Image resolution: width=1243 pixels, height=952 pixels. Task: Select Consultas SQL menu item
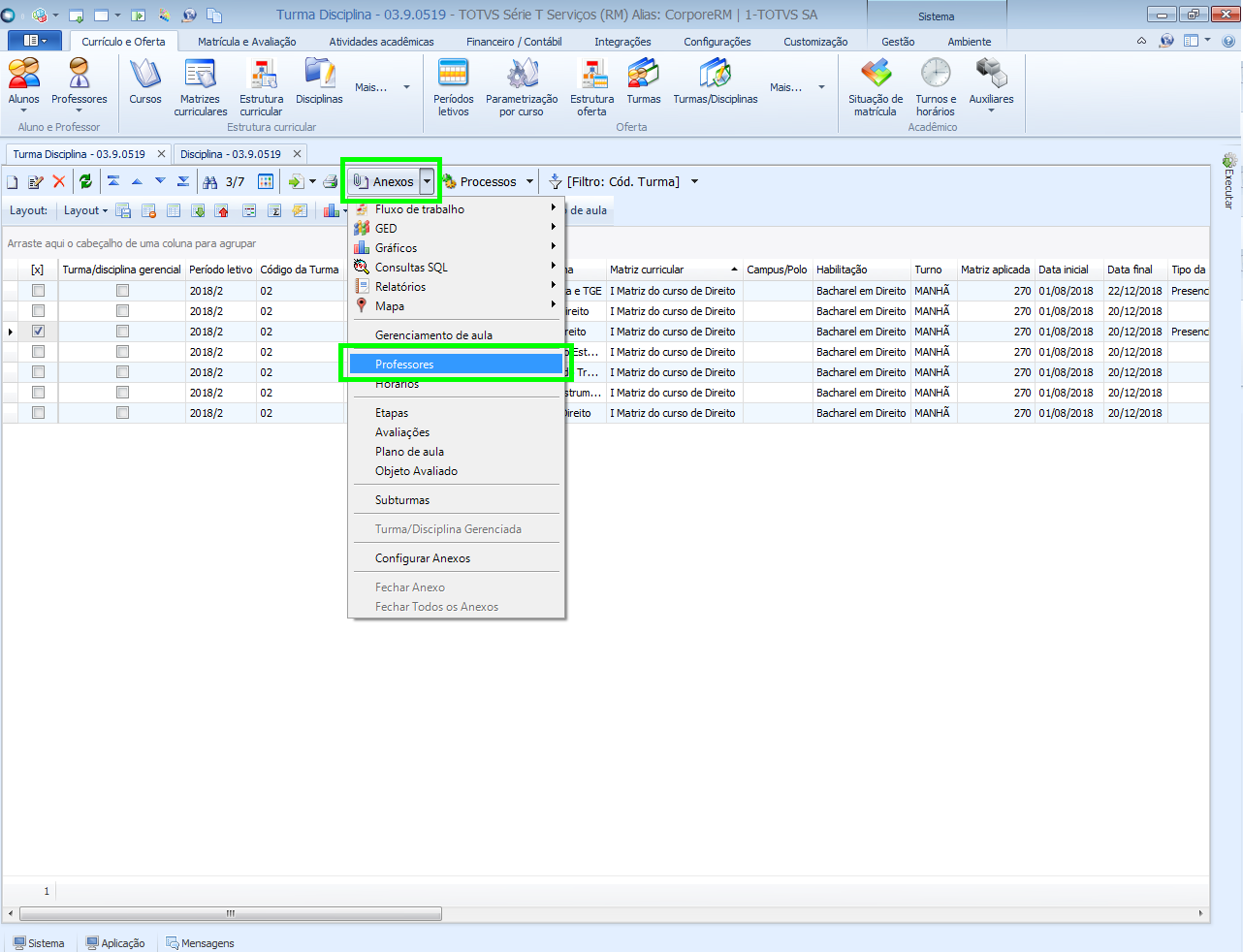[x=456, y=268]
